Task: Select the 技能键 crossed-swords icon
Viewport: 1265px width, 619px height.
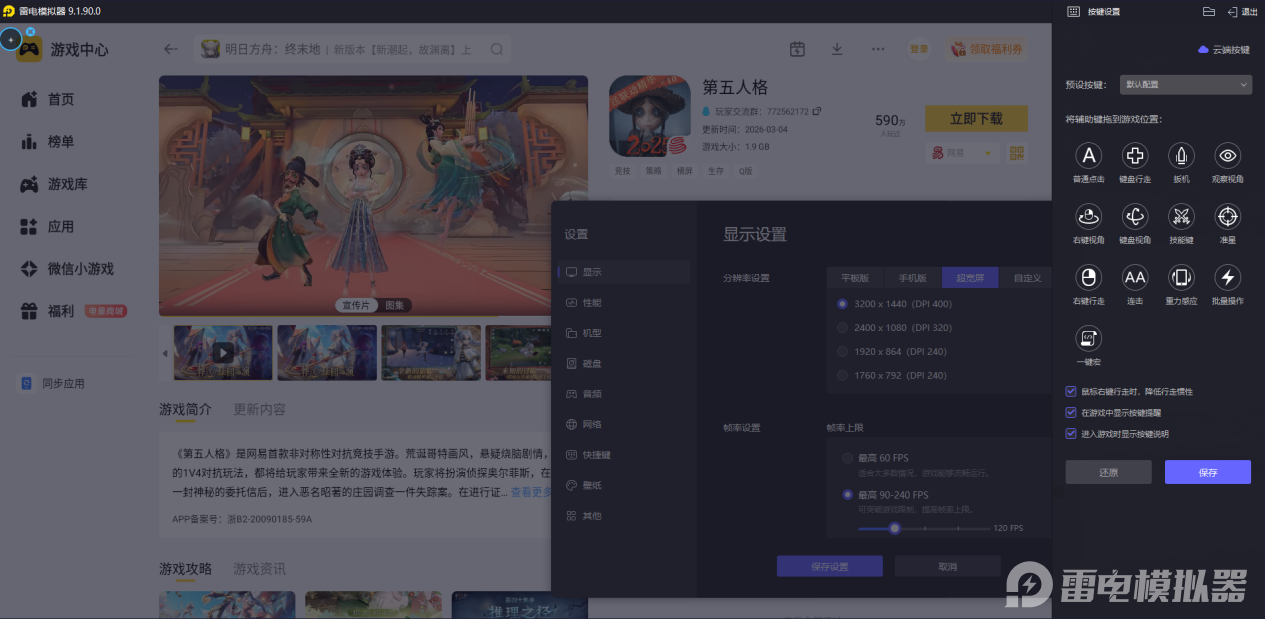Action: pyautogui.click(x=1181, y=216)
